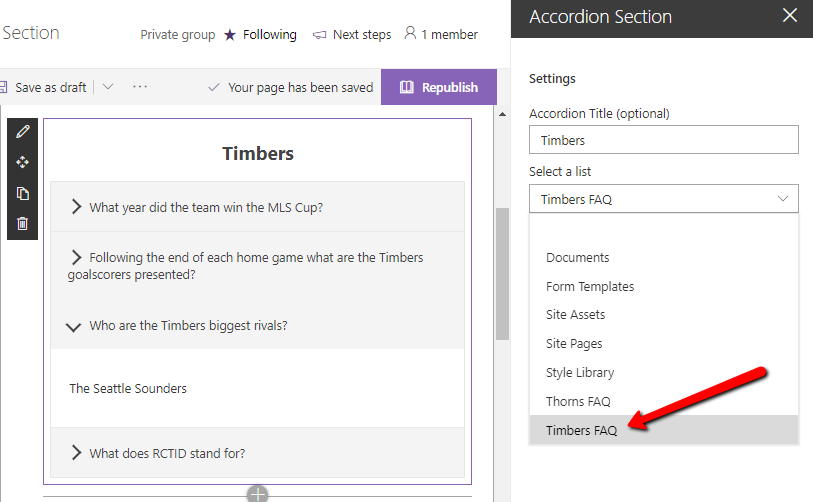813x502 pixels.
Task: Click the move web part icon
Action: [x=22, y=162]
